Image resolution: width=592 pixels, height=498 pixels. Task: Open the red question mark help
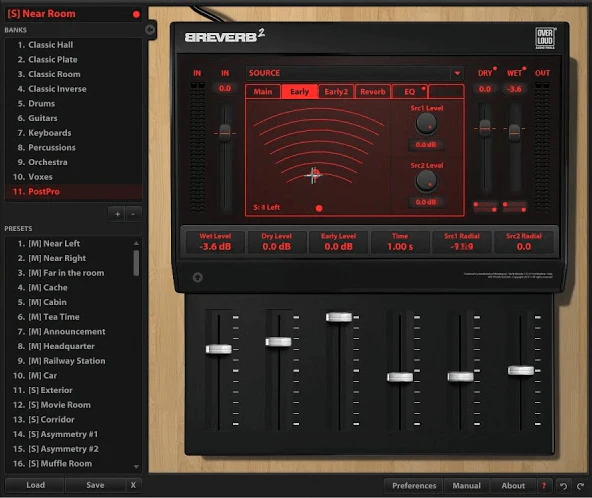[x=544, y=486]
